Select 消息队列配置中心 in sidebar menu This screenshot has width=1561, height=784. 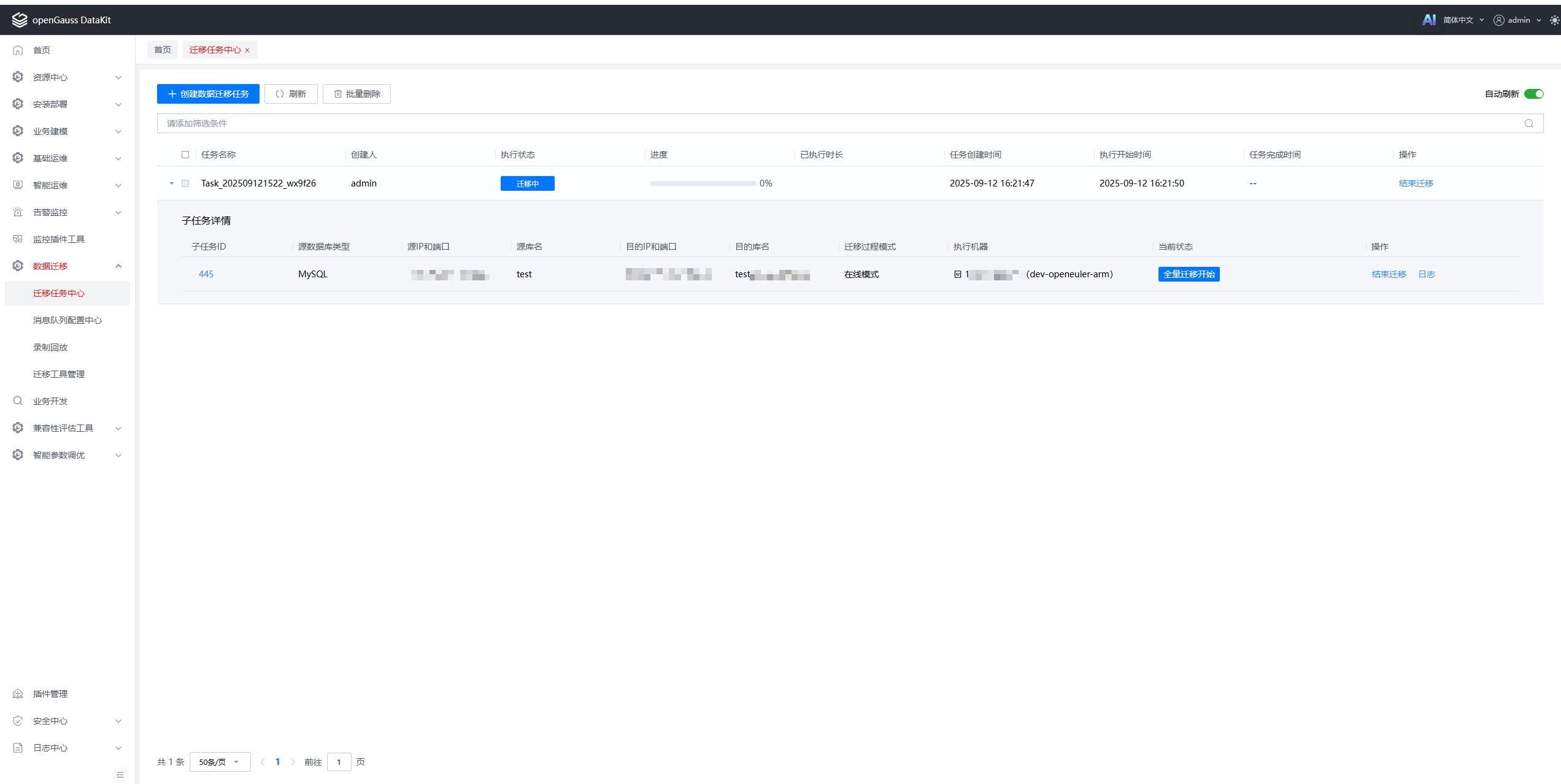click(67, 320)
